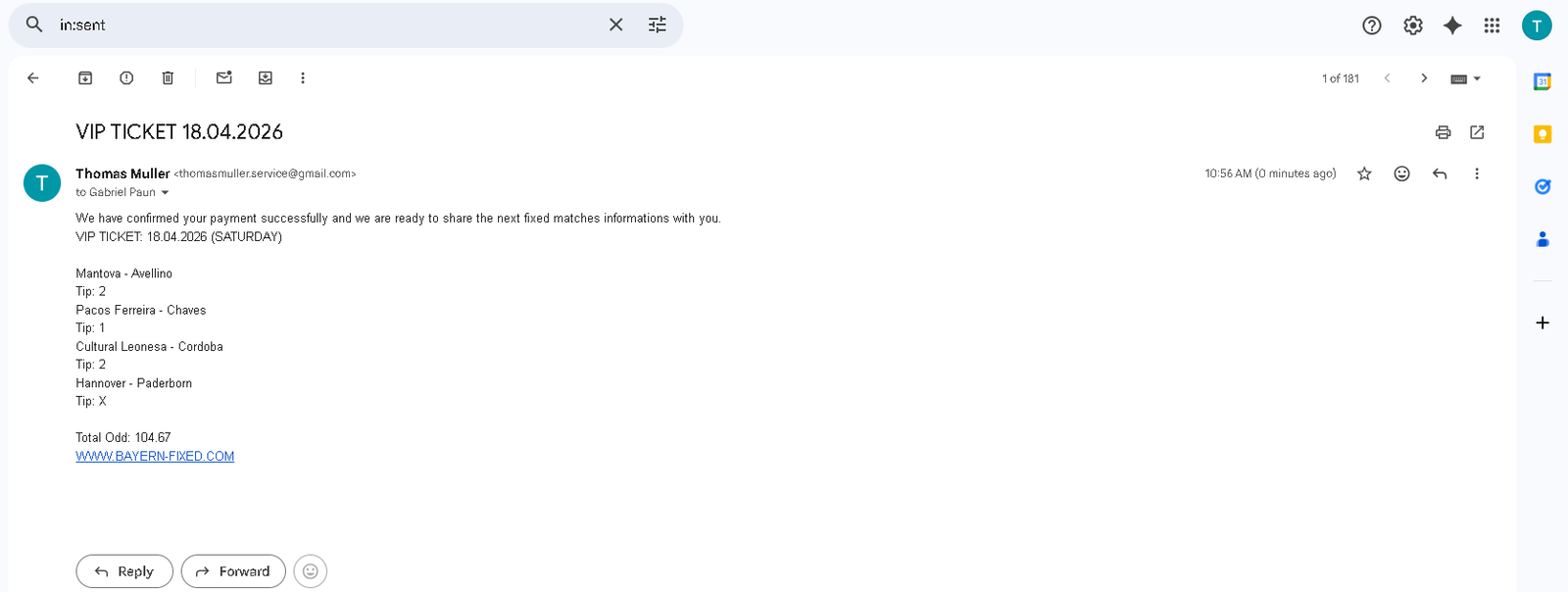Open the WWW.BAYERN-FIXED.COM link
The height and width of the screenshot is (592, 1568).
[155, 457]
